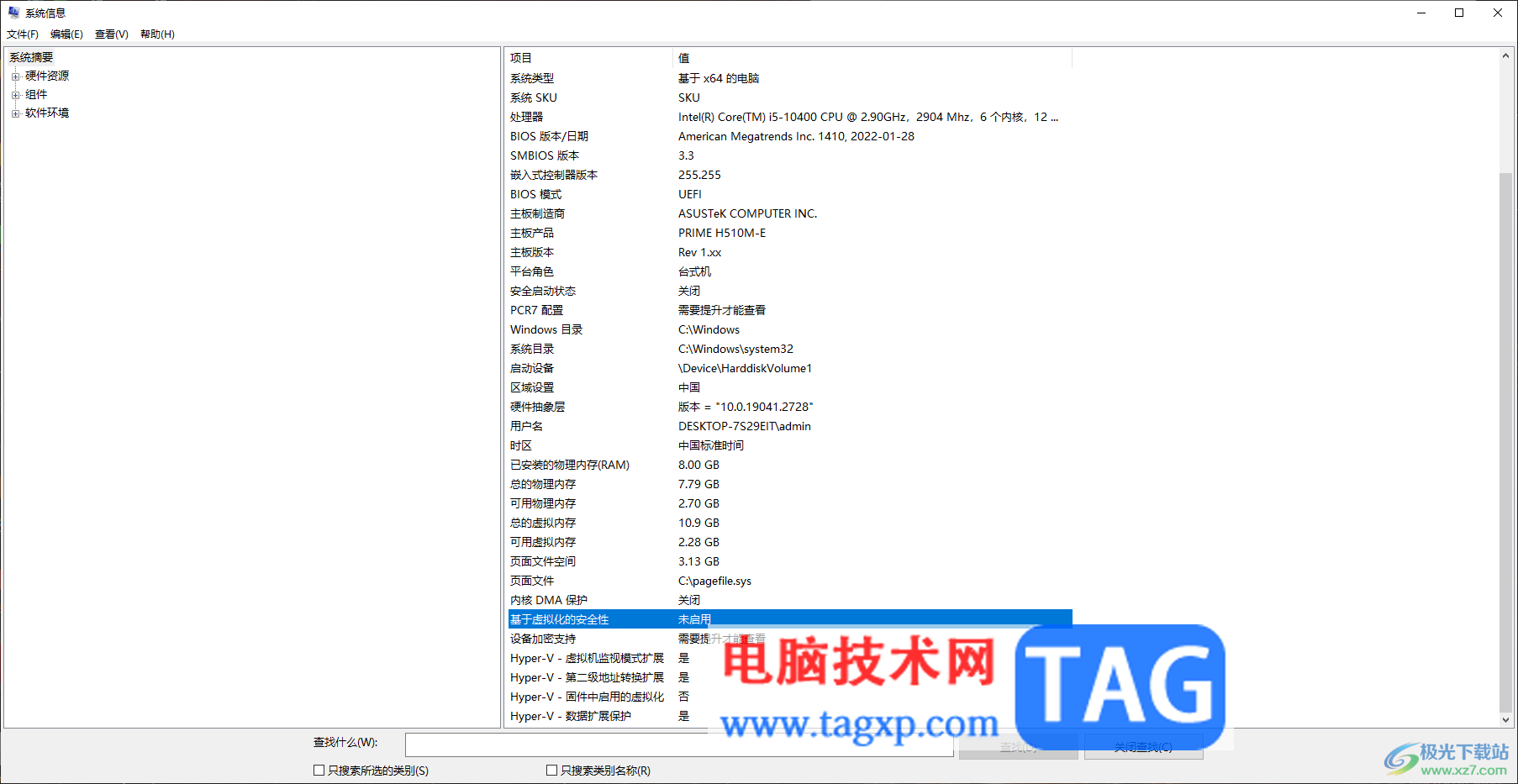Select the 可用虚拟内存 row
This screenshot has height=784, width=1518.
point(790,542)
